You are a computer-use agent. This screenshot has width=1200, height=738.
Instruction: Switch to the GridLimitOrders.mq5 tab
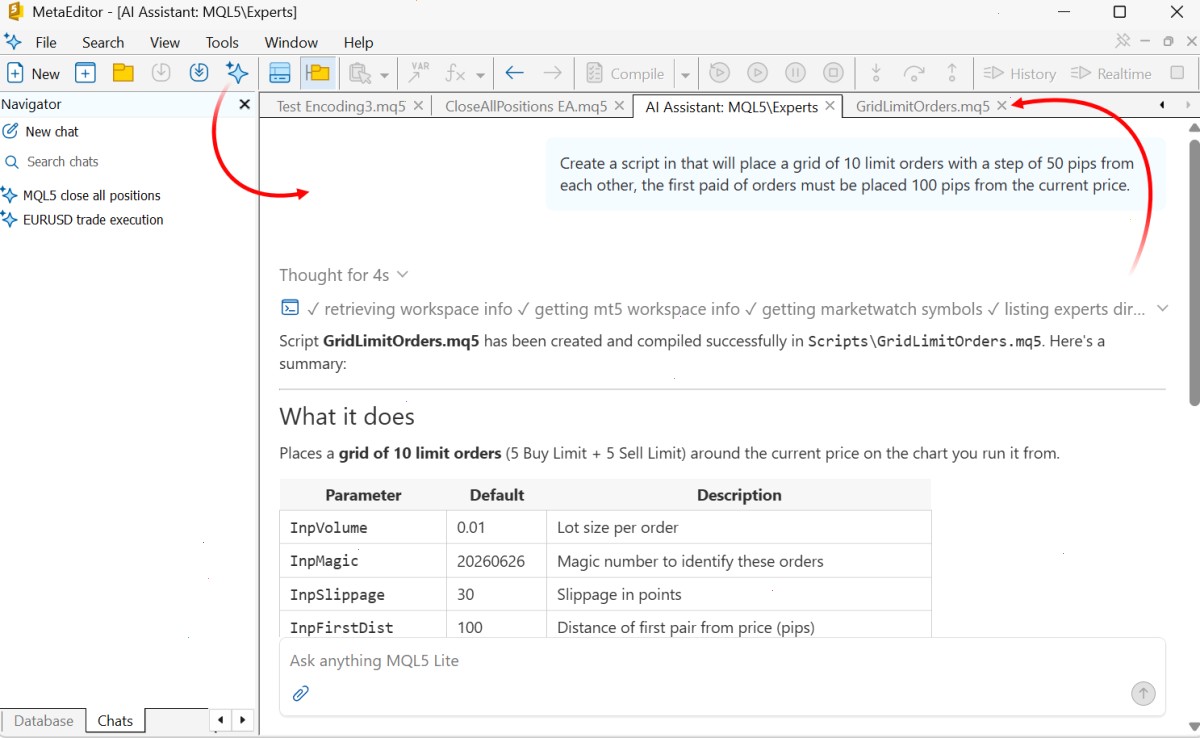923,106
